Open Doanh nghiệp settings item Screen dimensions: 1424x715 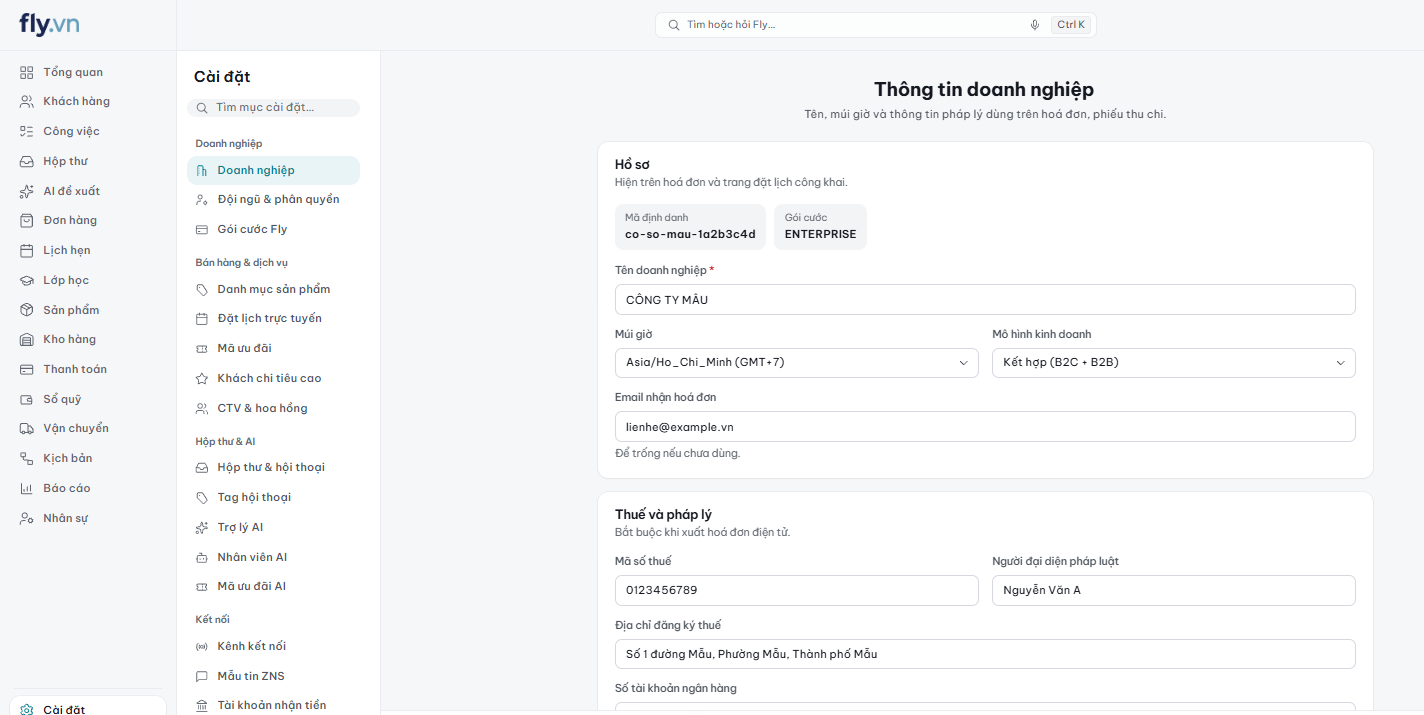point(273,170)
